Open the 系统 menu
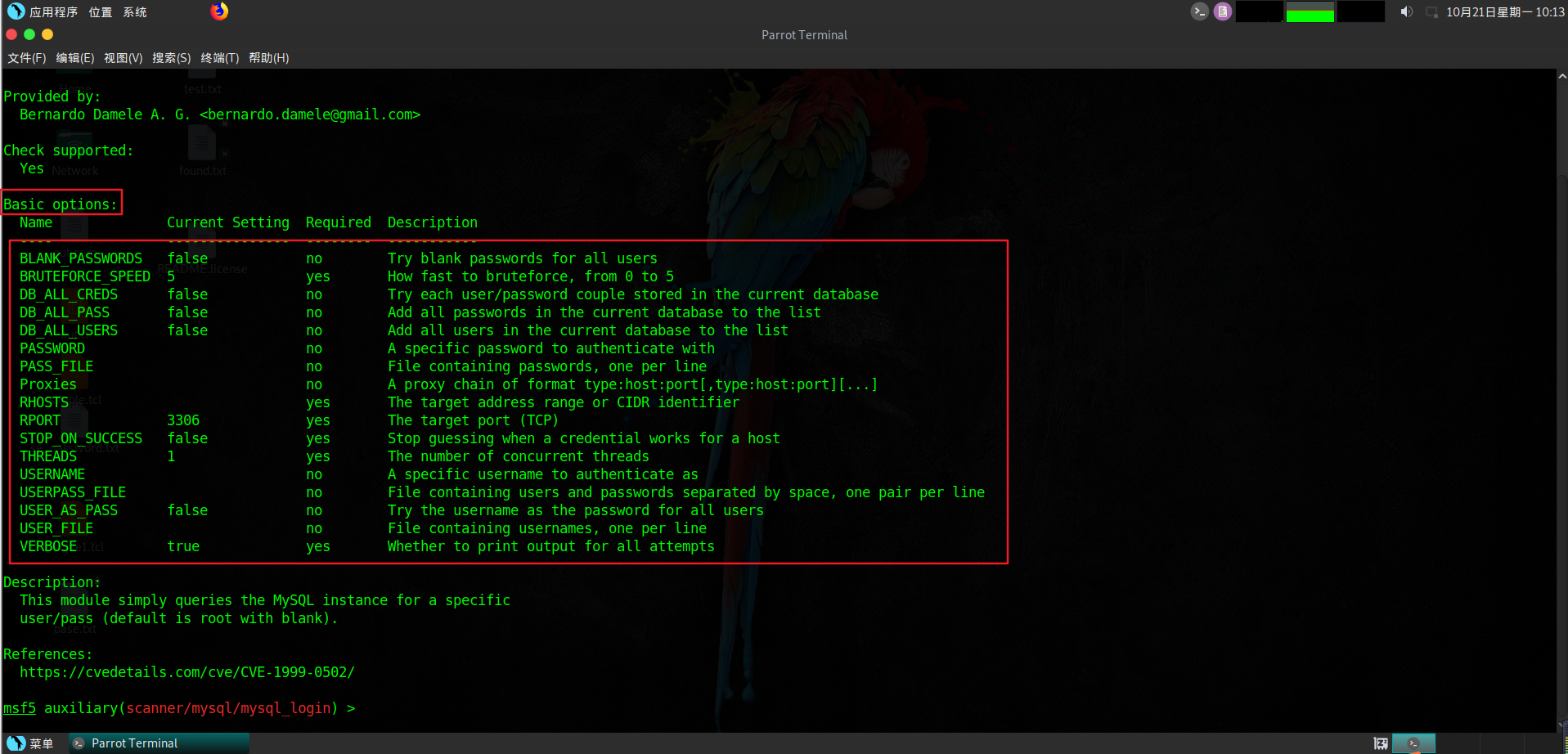1568x754 pixels. (134, 11)
